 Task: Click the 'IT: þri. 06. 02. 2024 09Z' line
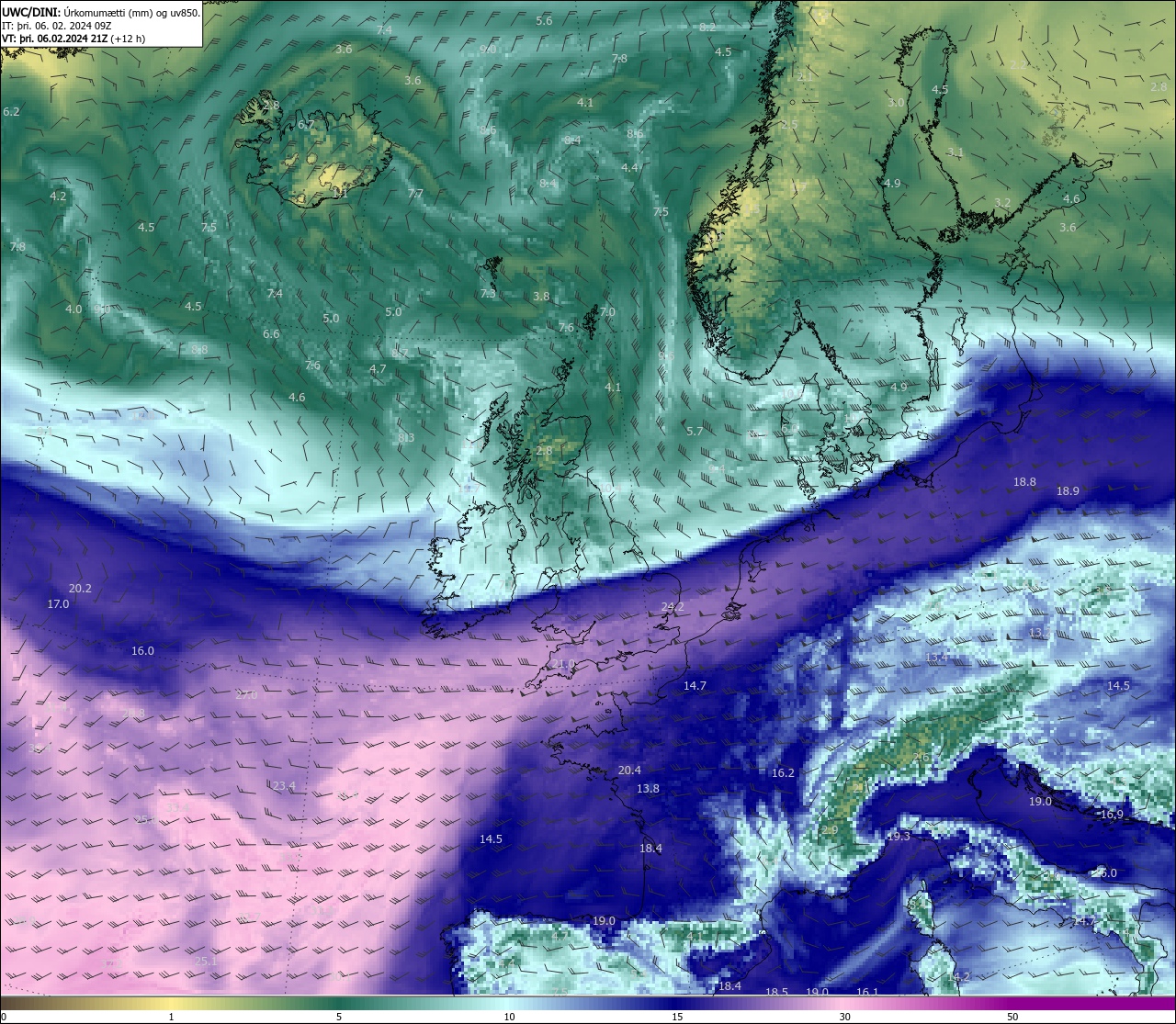pos(57,26)
